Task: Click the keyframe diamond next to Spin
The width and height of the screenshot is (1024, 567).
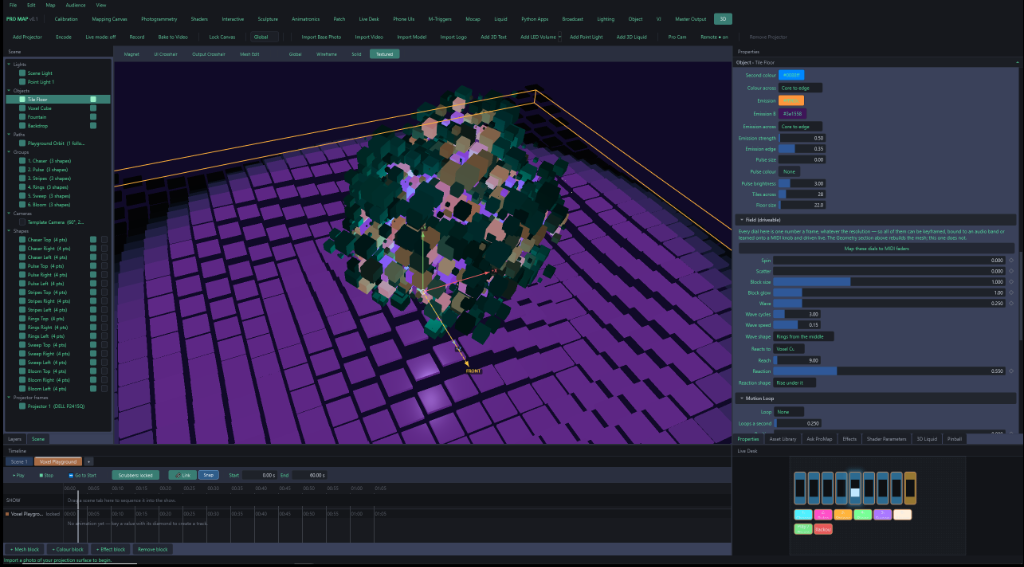Action: coord(1011,260)
